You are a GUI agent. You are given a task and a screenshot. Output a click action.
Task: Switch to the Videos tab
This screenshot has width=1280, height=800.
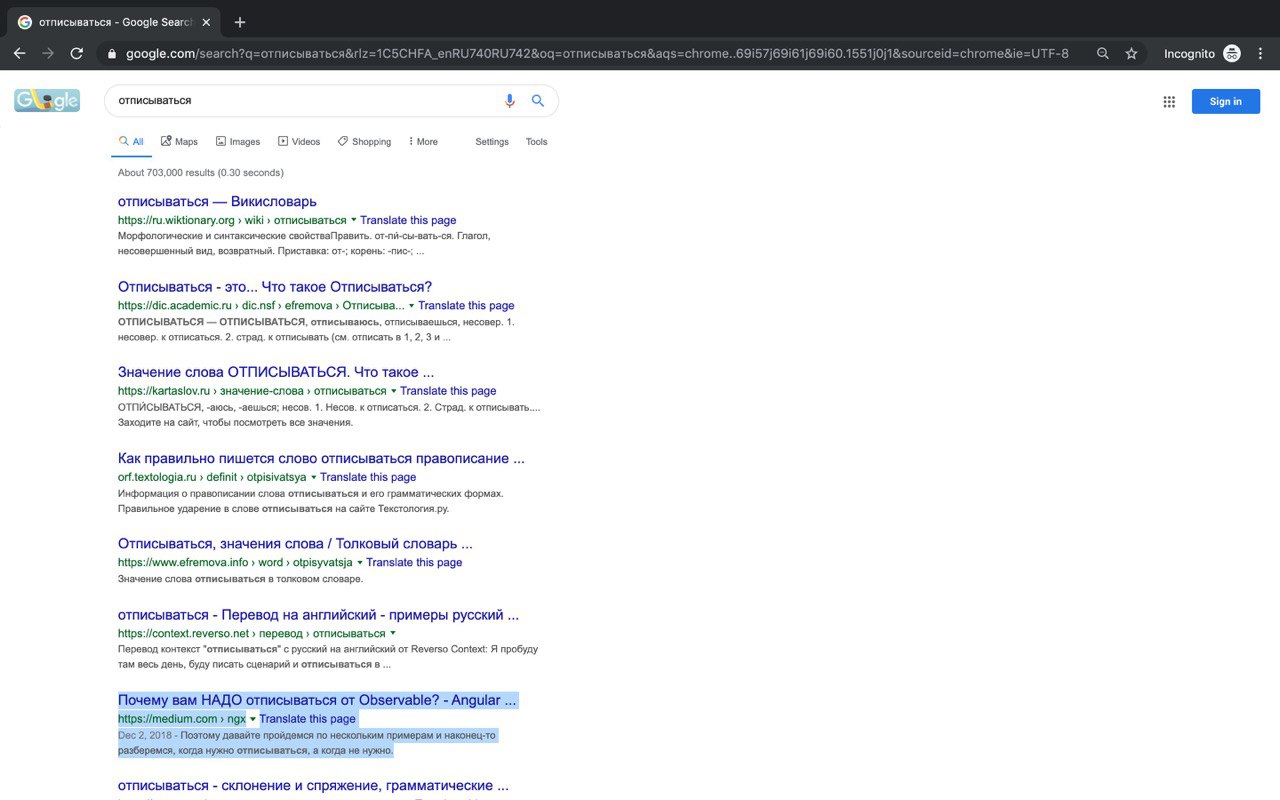pos(299,142)
